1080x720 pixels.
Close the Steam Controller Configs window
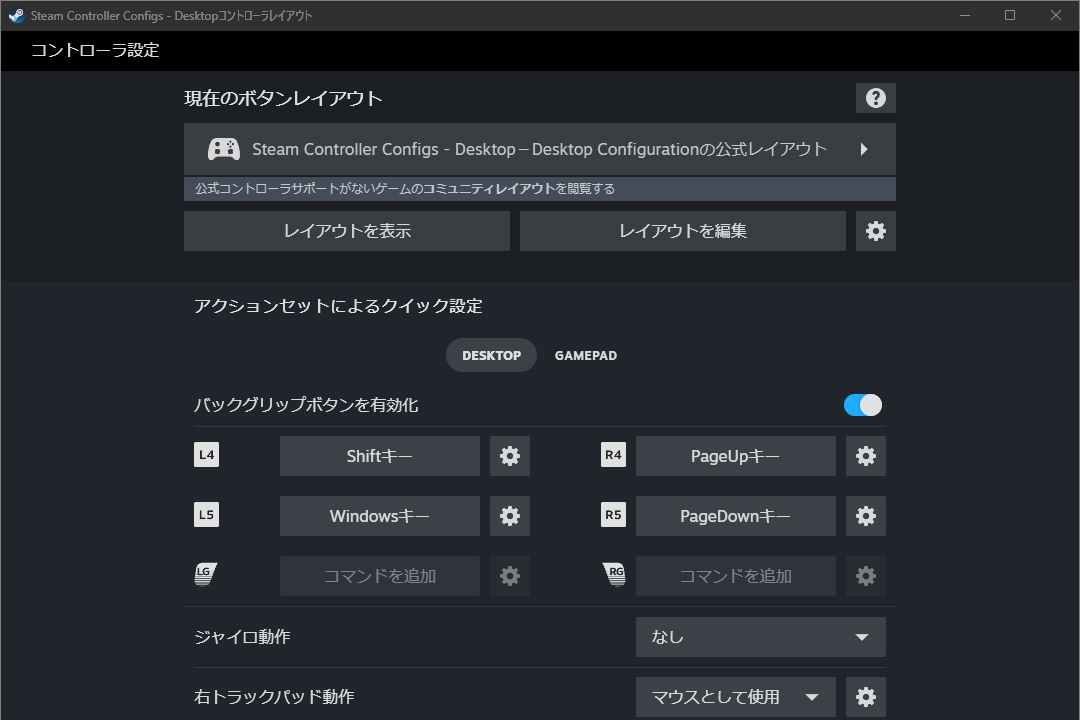(x=1056, y=15)
